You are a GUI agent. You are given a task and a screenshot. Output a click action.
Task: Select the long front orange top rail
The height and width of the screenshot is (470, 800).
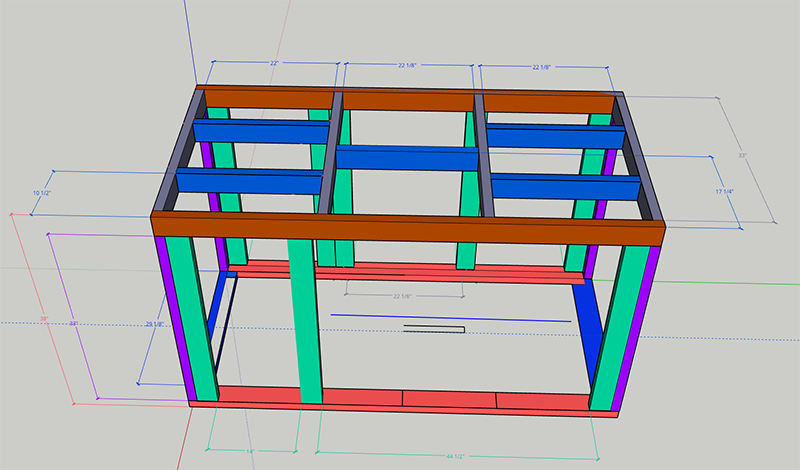pyautogui.click(x=408, y=229)
